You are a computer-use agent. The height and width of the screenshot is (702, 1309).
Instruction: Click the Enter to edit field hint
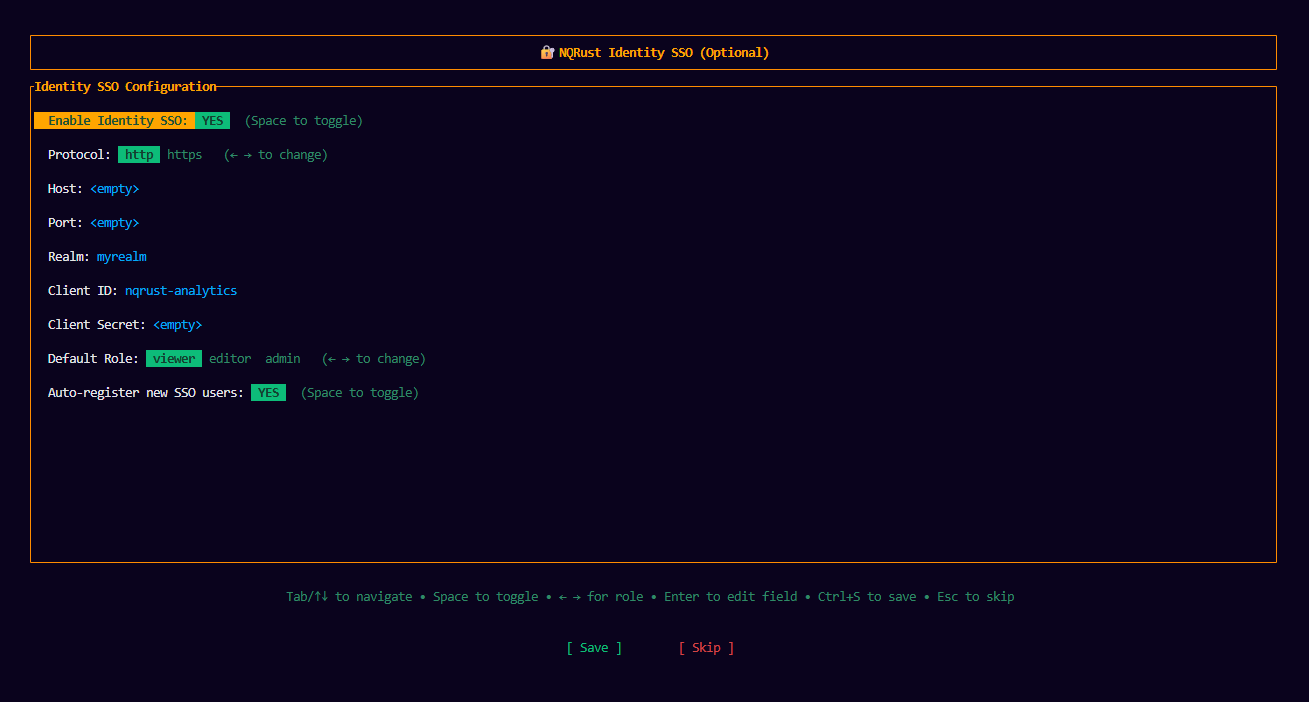pyautogui.click(x=730, y=597)
